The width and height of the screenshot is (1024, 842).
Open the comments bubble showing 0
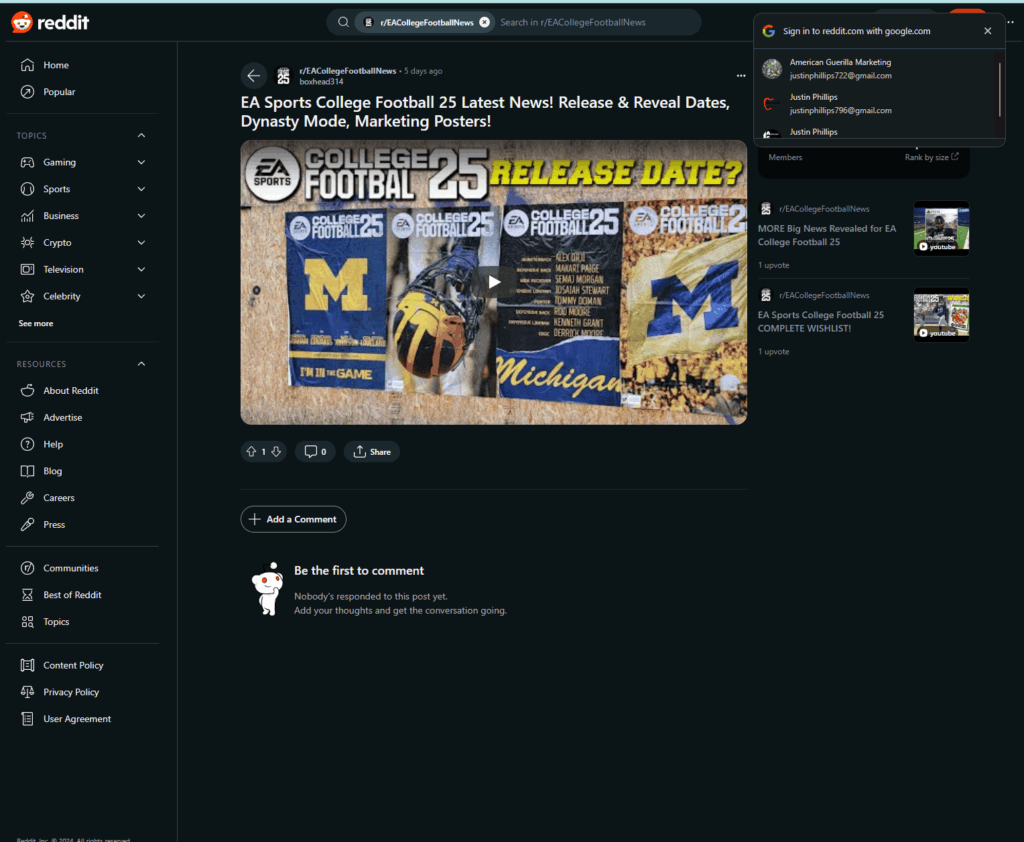point(314,452)
